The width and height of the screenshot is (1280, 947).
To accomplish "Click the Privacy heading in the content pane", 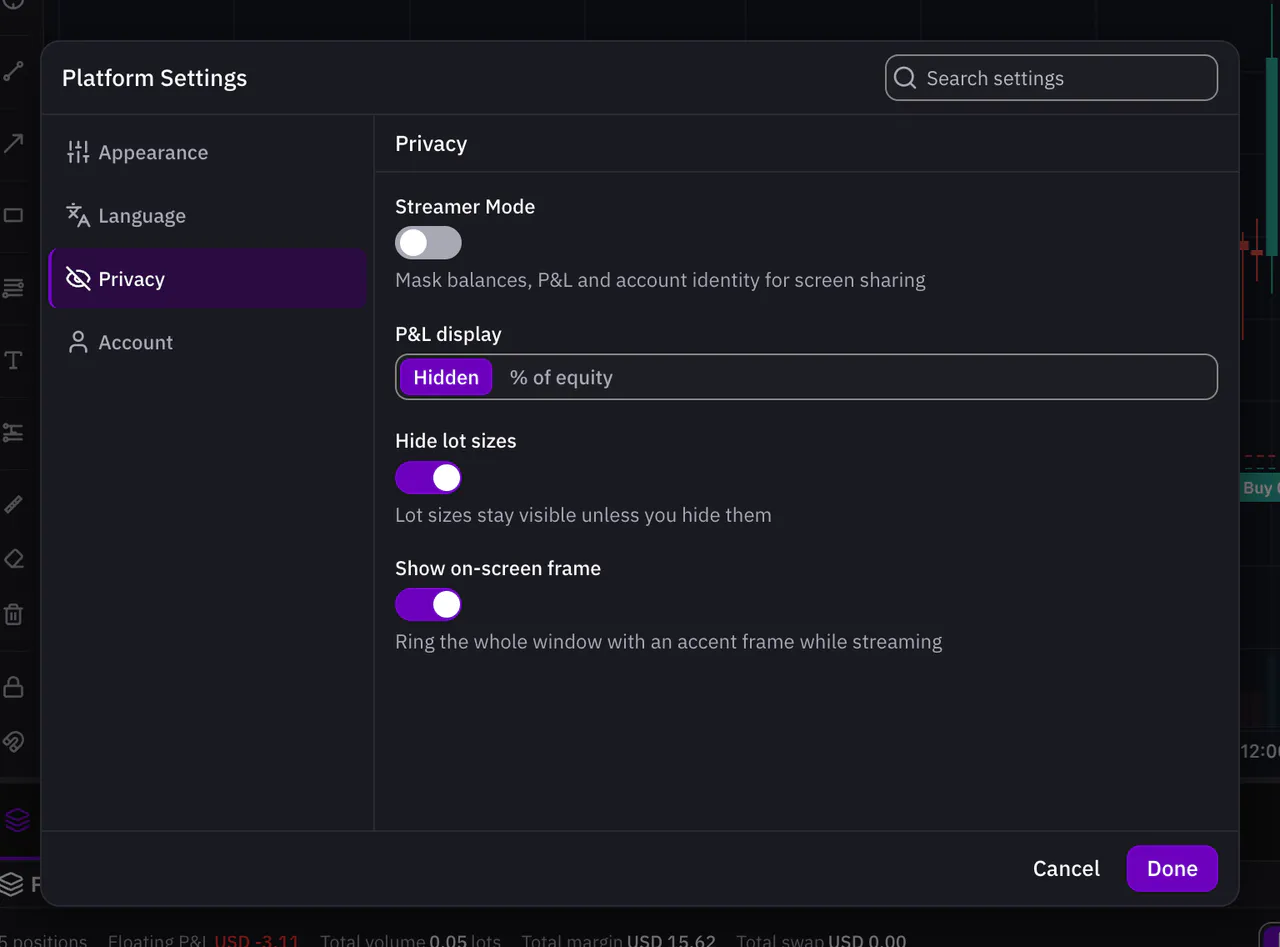I will coord(431,144).
